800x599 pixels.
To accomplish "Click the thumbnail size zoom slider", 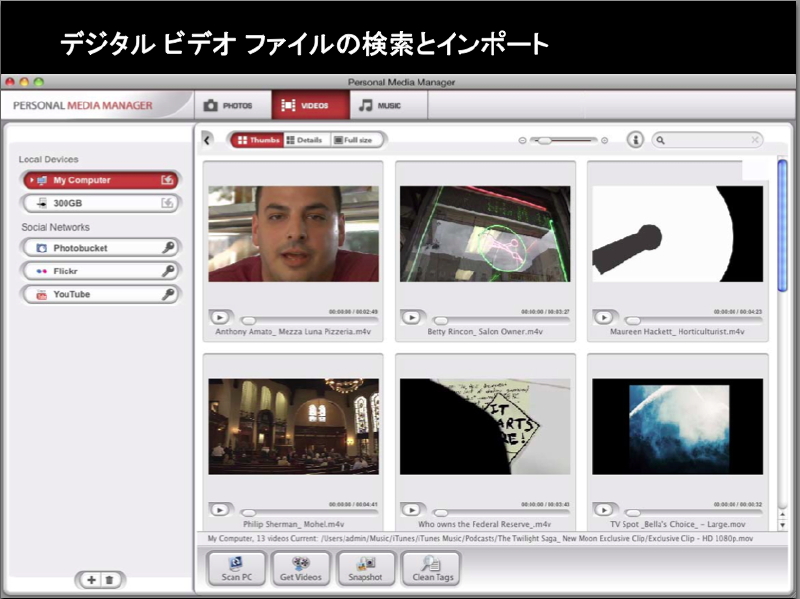I will click(566, 141).
